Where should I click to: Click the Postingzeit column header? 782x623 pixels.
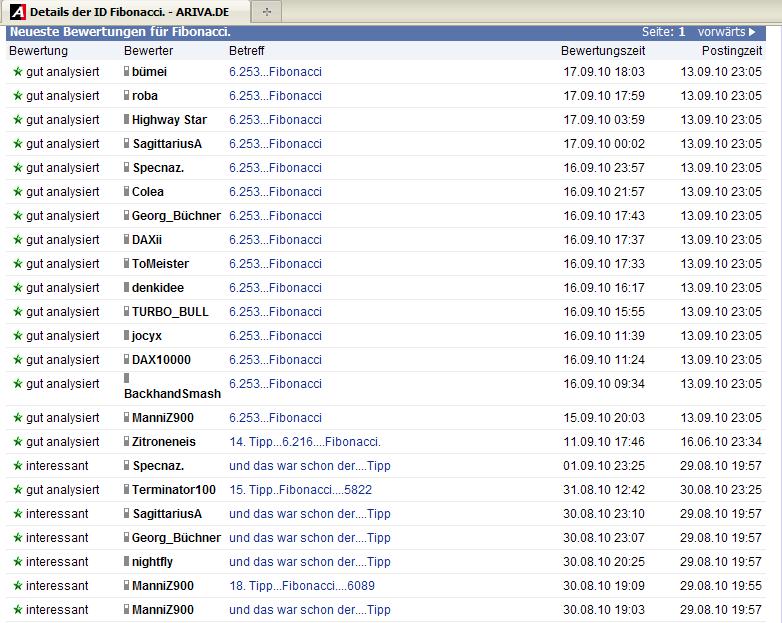point(732,51)
